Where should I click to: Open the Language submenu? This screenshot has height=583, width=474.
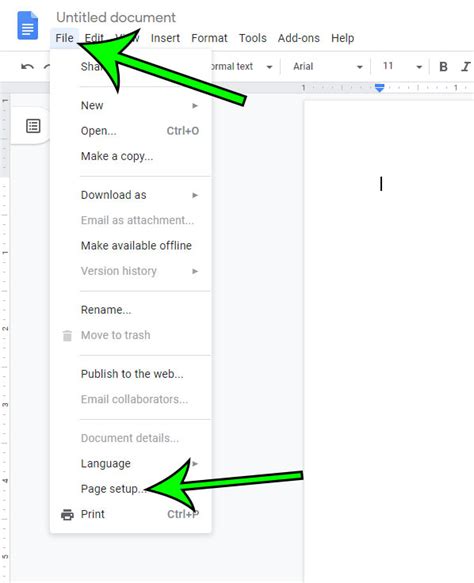coord(131,464)
